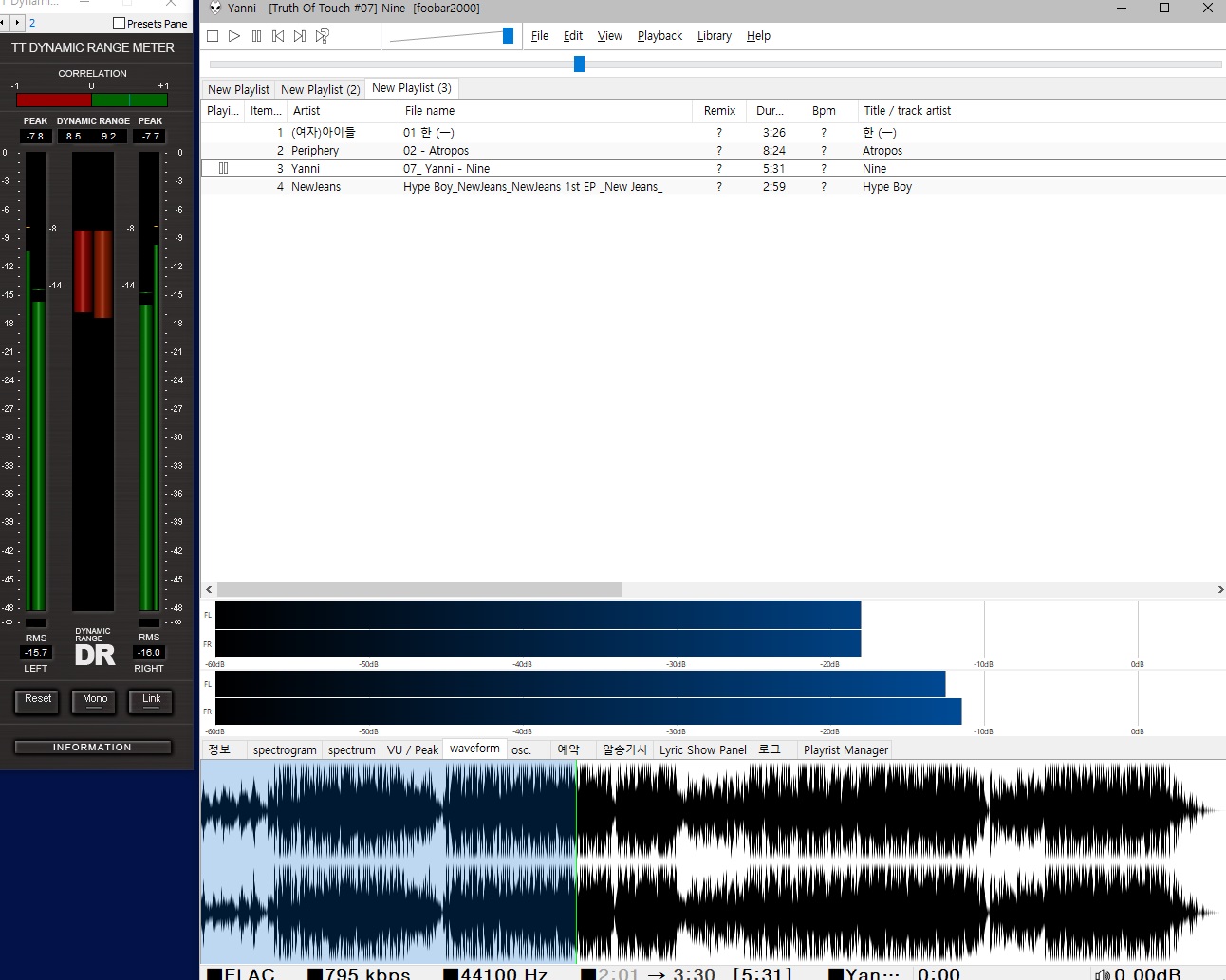
Task: Click Title / track artist column header
Action: click(x=1041, y=111)
